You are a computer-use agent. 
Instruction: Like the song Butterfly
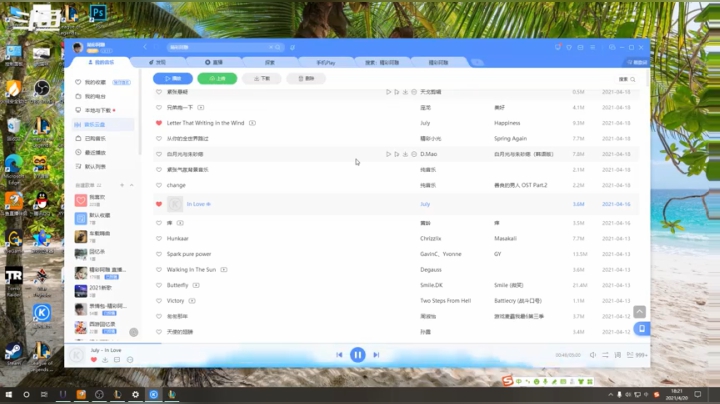pyautogui.click(x=159, y=285)
